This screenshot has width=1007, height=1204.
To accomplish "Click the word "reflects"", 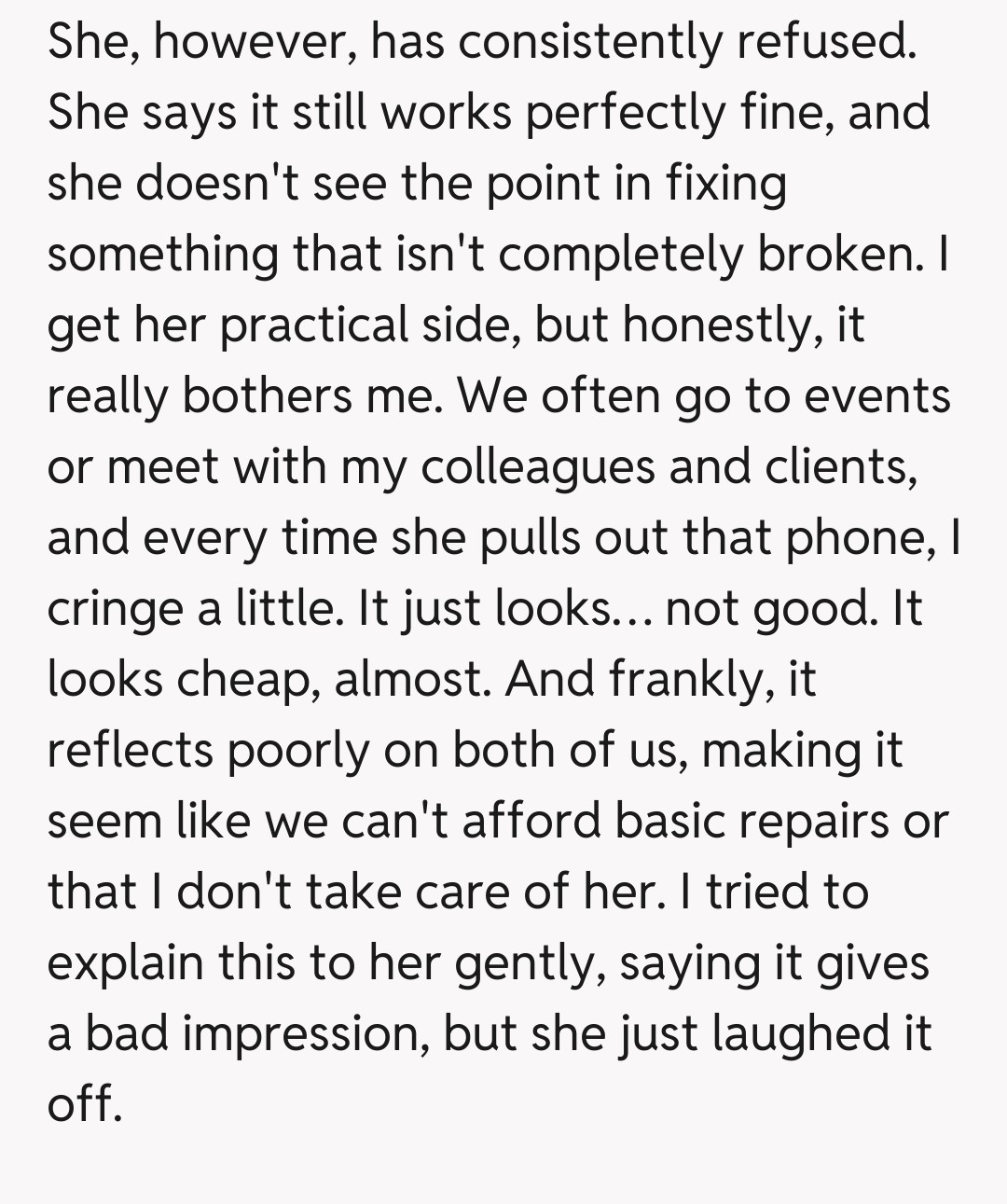I will coord(130,751).
